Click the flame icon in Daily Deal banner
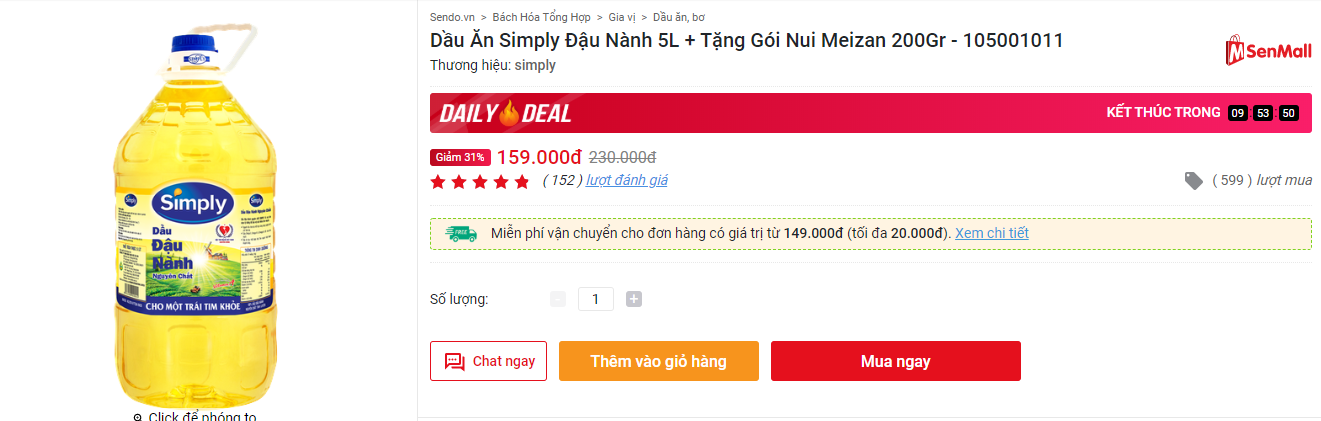Screen dimensions: 1321x421 510,112
